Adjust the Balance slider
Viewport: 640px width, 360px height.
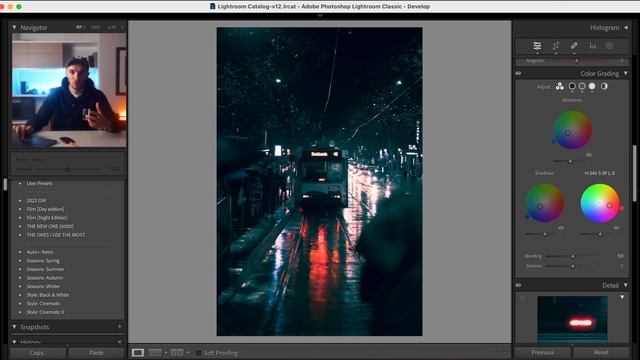tap(573, 266)
